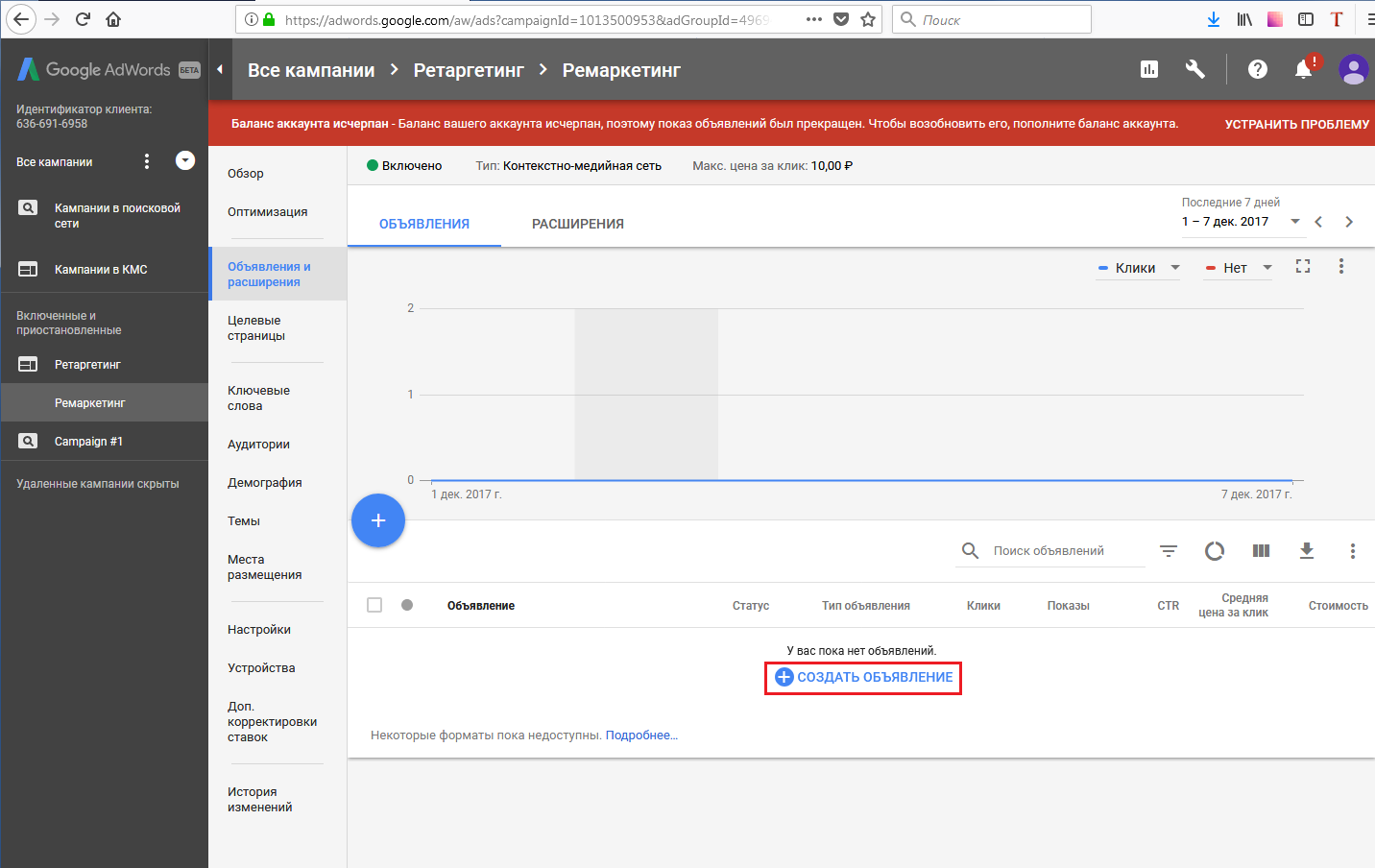Click the search magnifier icon for ads

pyautogui.click(x=971, y=550)
